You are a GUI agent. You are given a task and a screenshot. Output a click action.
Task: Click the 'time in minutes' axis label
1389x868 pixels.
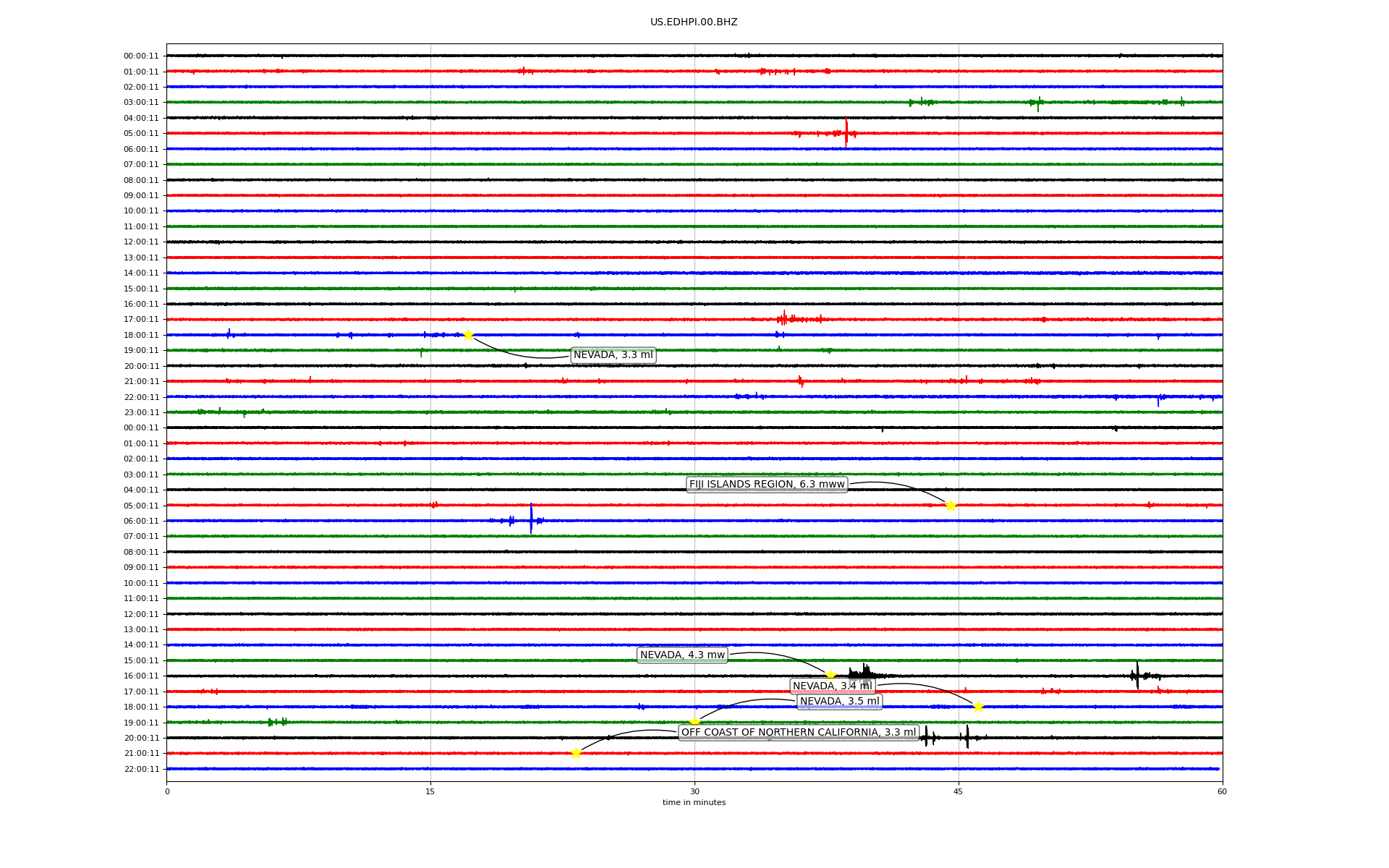tap(694, 803)
